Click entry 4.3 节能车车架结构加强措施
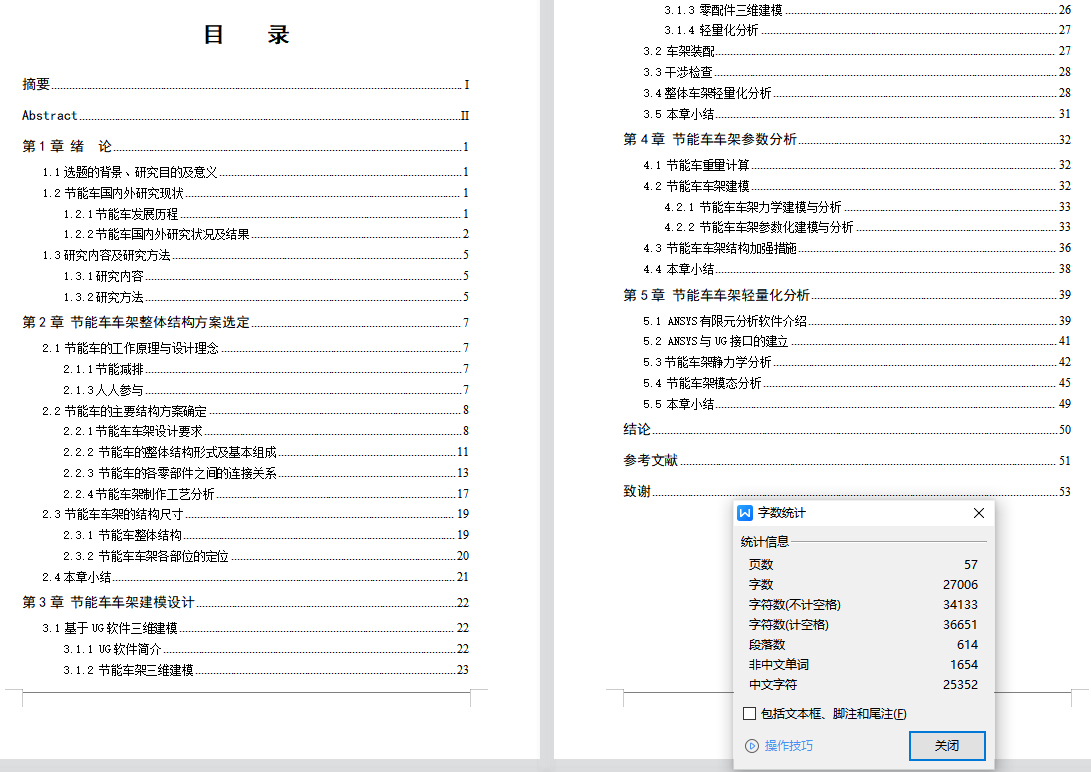Image resolution: width=1091 pixels, height=772 pixels. click(857, 248)
